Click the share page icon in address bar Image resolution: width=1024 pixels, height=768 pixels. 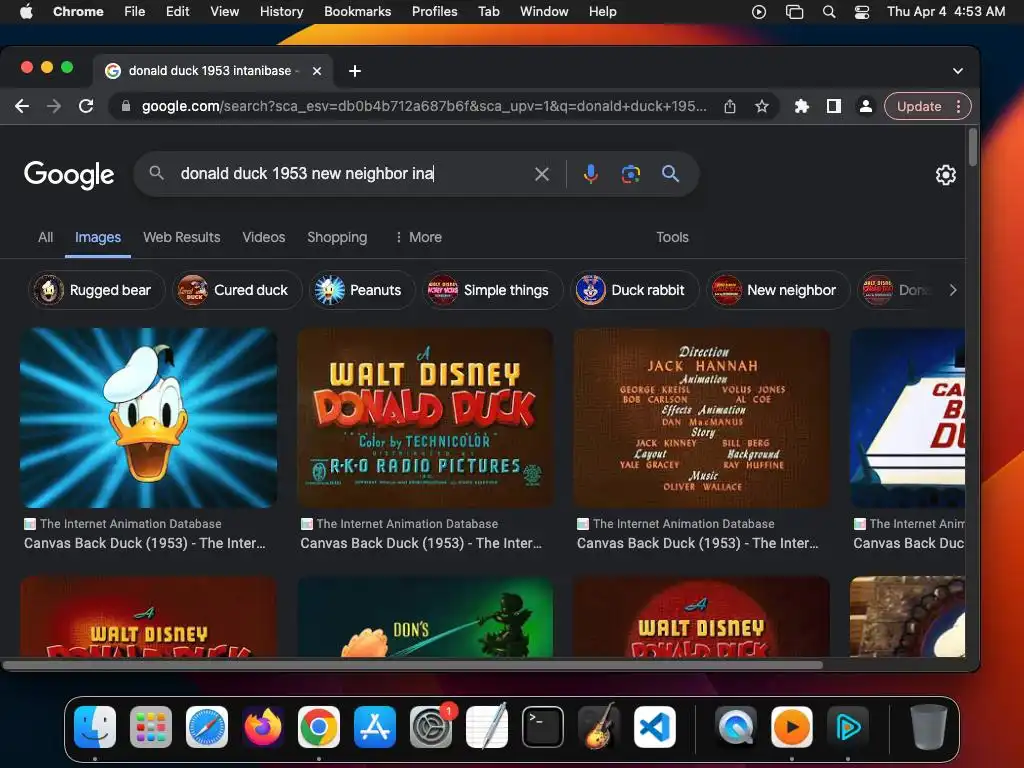coord(730,106)
